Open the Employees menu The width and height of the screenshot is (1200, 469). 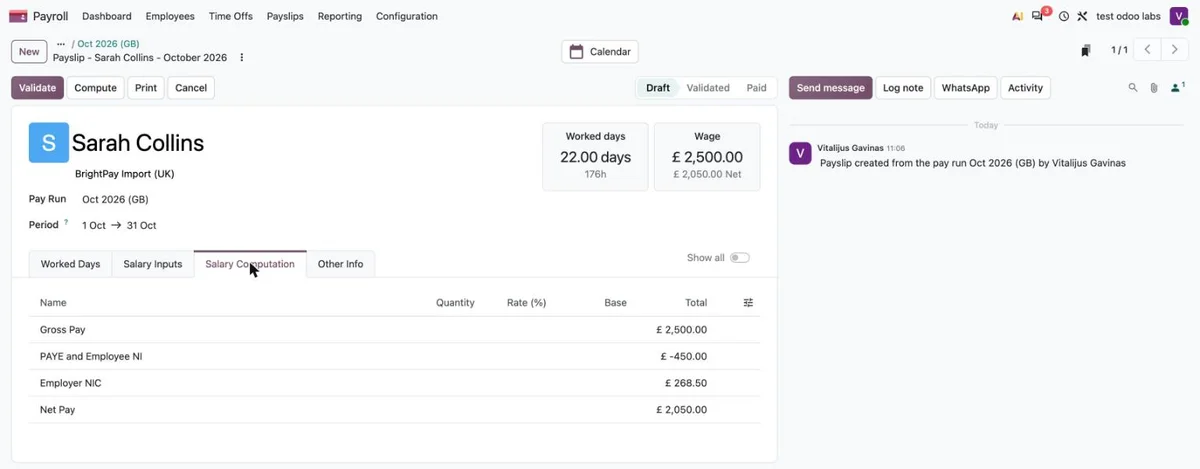point(170,16)
